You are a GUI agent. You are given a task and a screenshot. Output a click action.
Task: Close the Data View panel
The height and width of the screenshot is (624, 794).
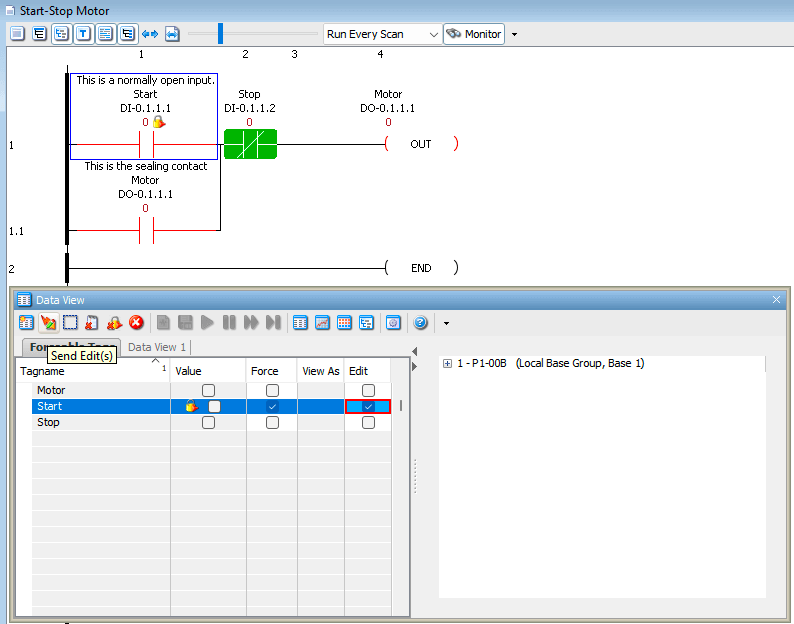click(778, 300)
